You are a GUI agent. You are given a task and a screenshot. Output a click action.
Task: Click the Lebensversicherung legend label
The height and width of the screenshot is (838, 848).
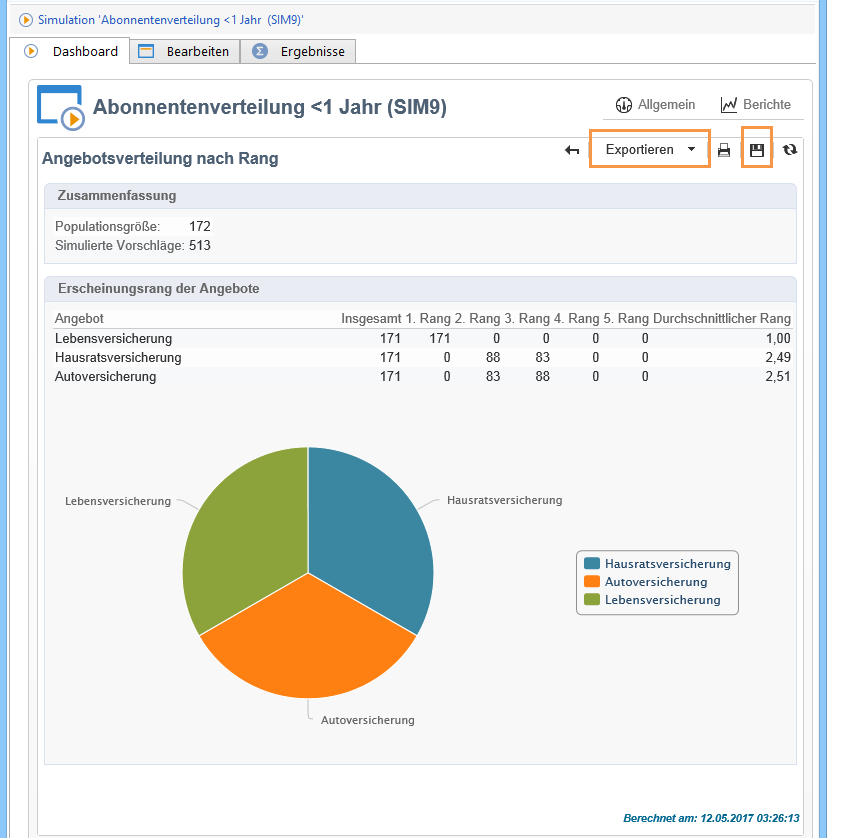(662, 599)
